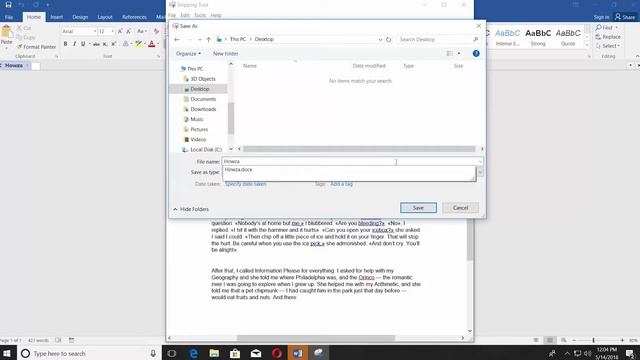Click the Add a tag link
Image resolution: width=640 pixels, height=360 pixels.
coord(341,184)
